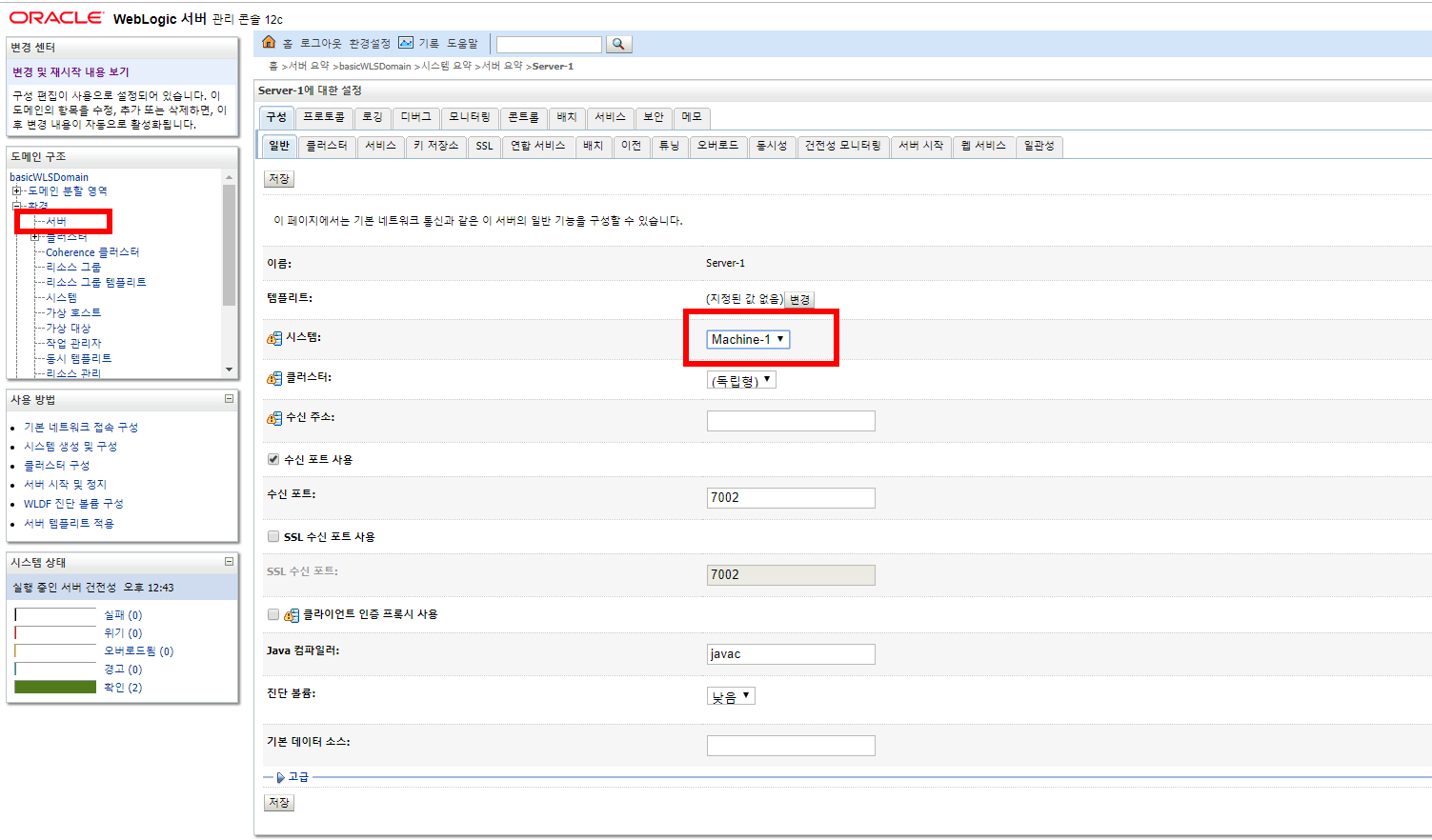Image resolution: width=1432 pixels, height=840 pixels.
Task: Open the 진단 볼륨 dropdown
Action: click(x=731, y=696)
